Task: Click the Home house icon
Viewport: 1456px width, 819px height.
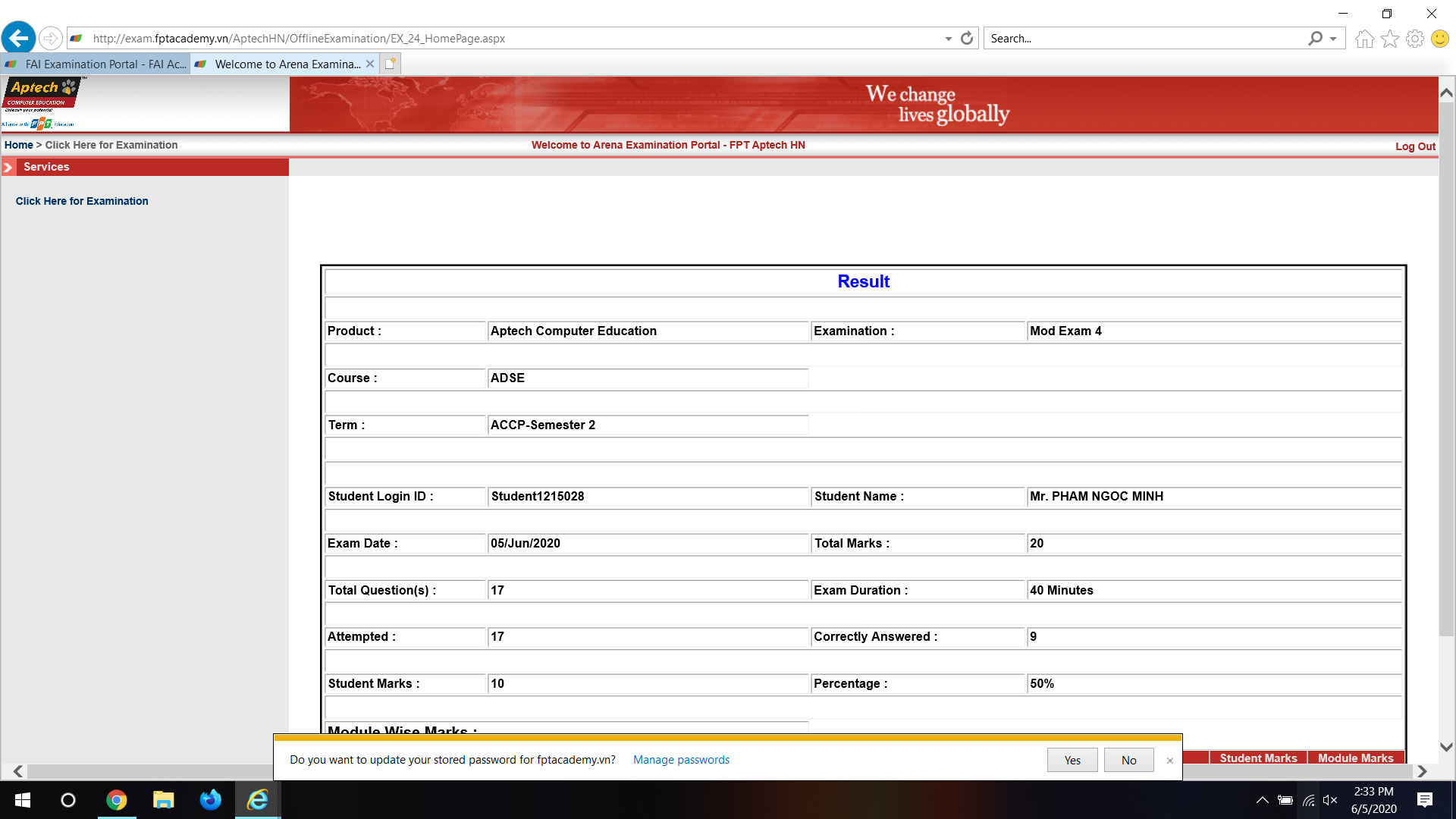Action: pyautogui.click(x=1364, y=39)
